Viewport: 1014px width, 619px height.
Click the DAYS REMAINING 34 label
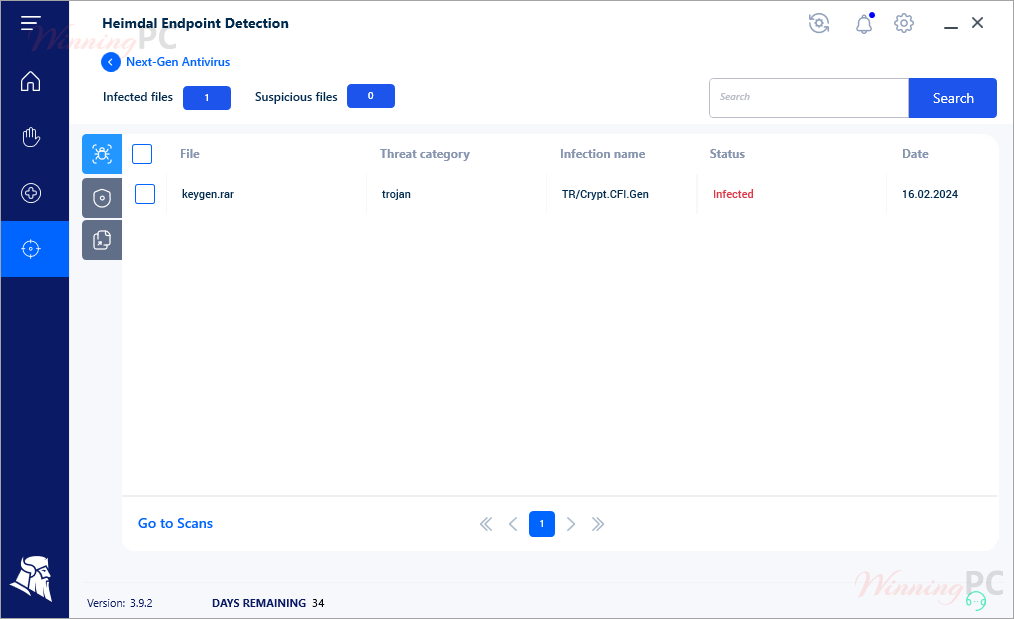pyautogui.click(x=268, y=603)
